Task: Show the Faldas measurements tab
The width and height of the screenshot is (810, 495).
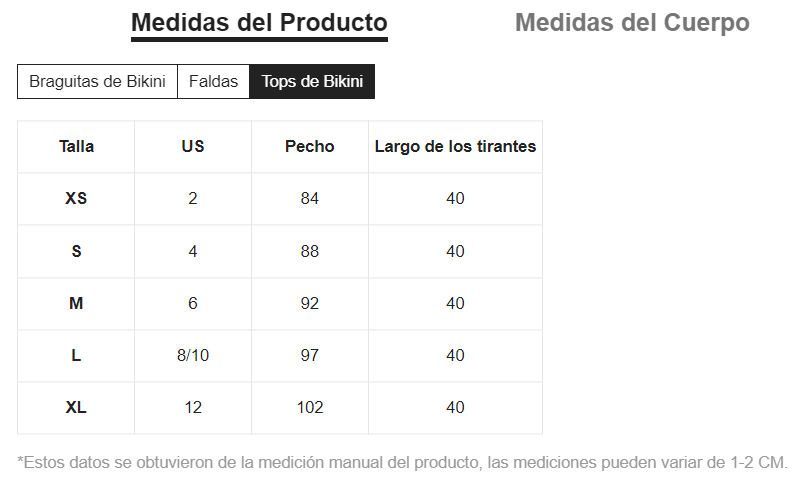Action: coord(213,82)
